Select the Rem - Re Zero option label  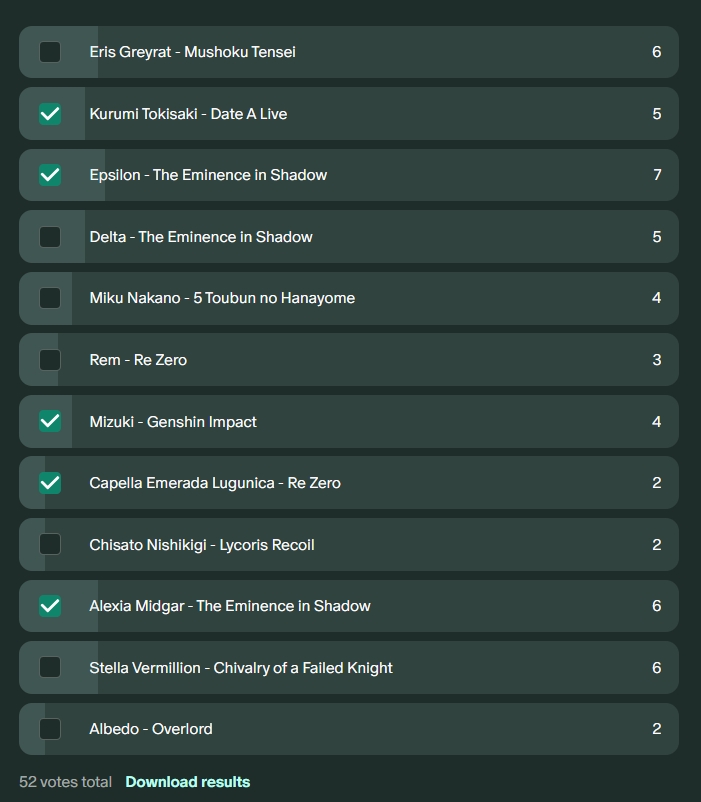pyautogui.click(x=138, y=360)
